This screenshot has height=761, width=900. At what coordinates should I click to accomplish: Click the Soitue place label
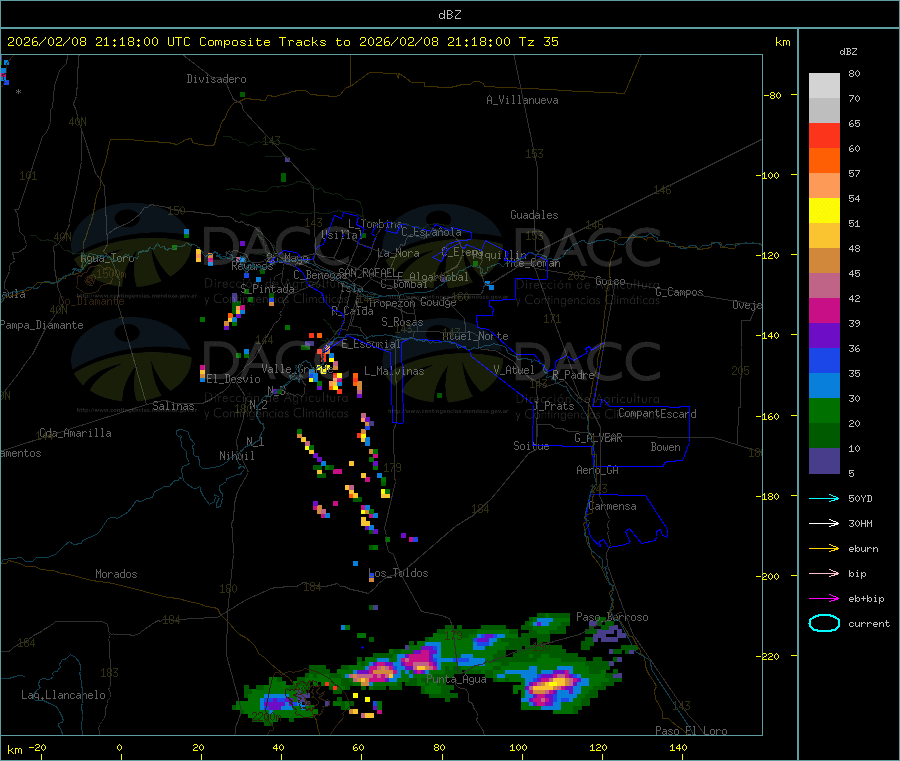point(532,446)
